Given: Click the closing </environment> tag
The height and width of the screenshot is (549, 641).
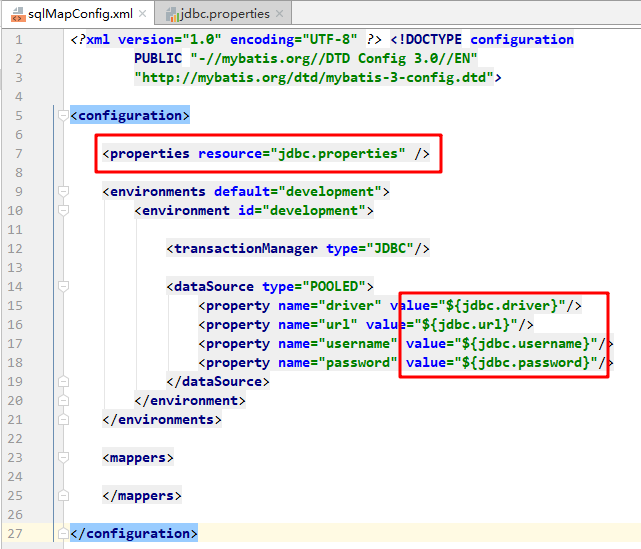Looking at the screenshot, I should [x=190, y=401].
